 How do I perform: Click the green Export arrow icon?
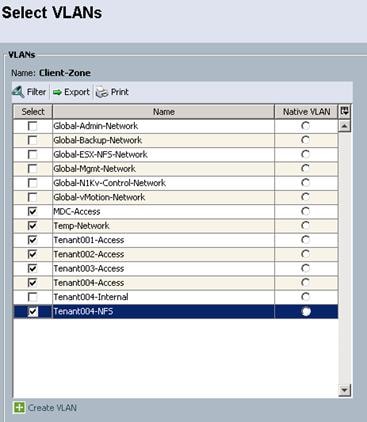[x=57, y=92]
